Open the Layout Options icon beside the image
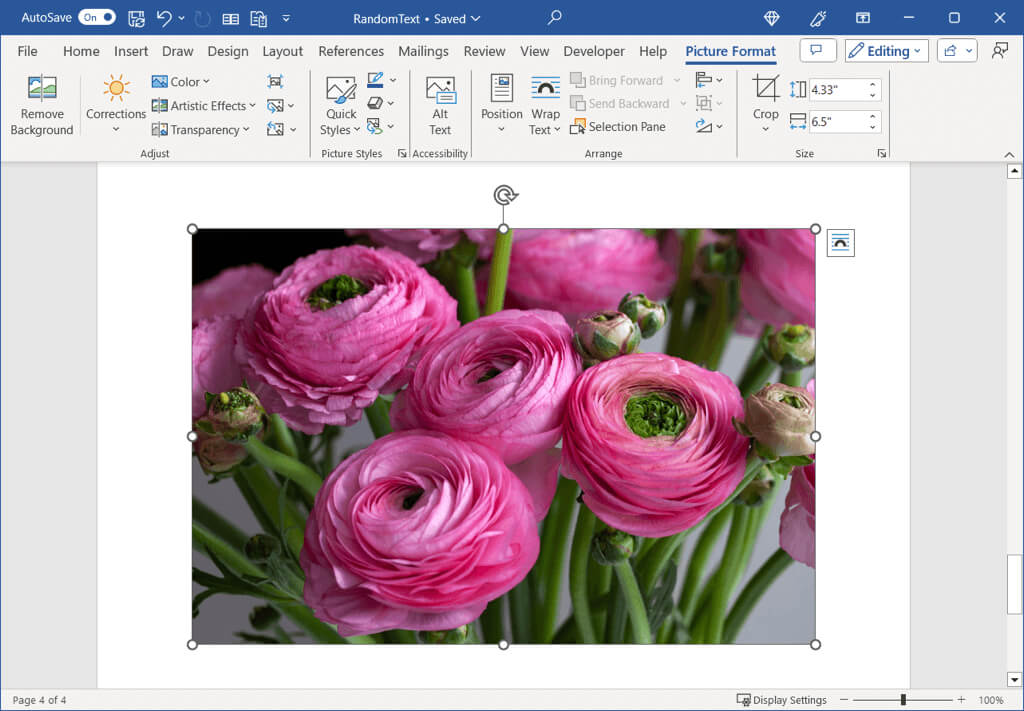This screenshot has height=711, width=1024. coord(840,243)
